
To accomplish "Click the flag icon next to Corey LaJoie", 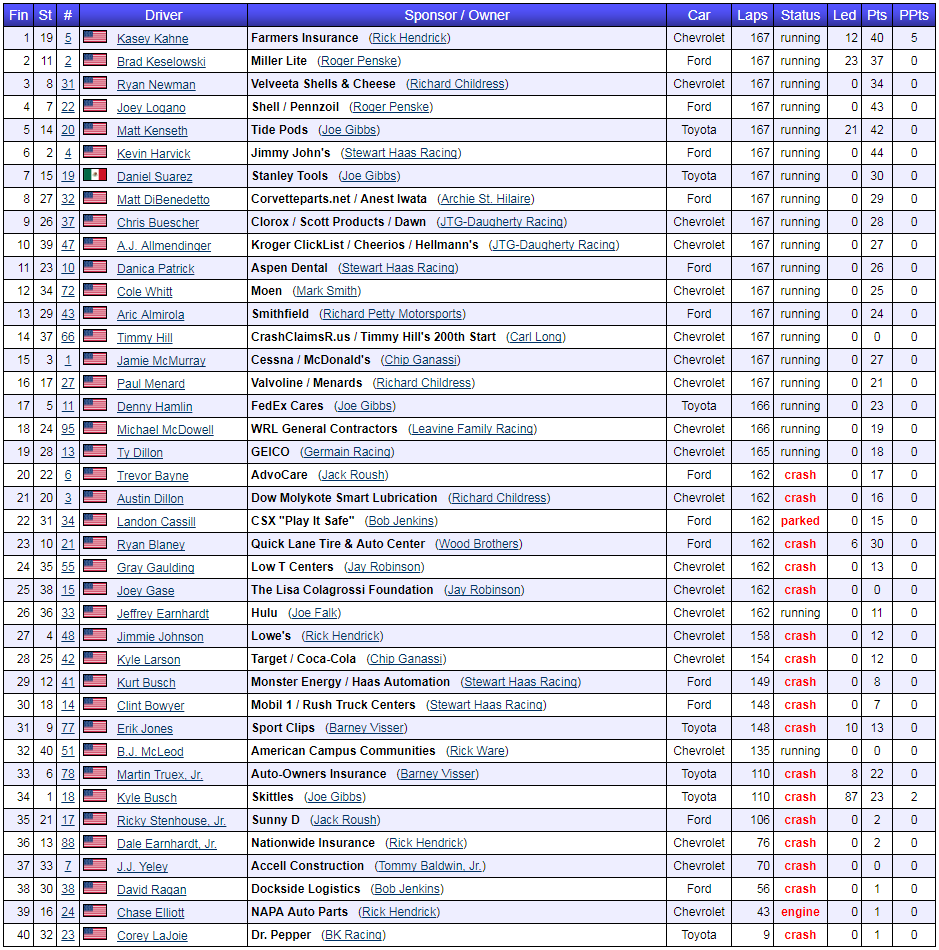I will point(95,934).
